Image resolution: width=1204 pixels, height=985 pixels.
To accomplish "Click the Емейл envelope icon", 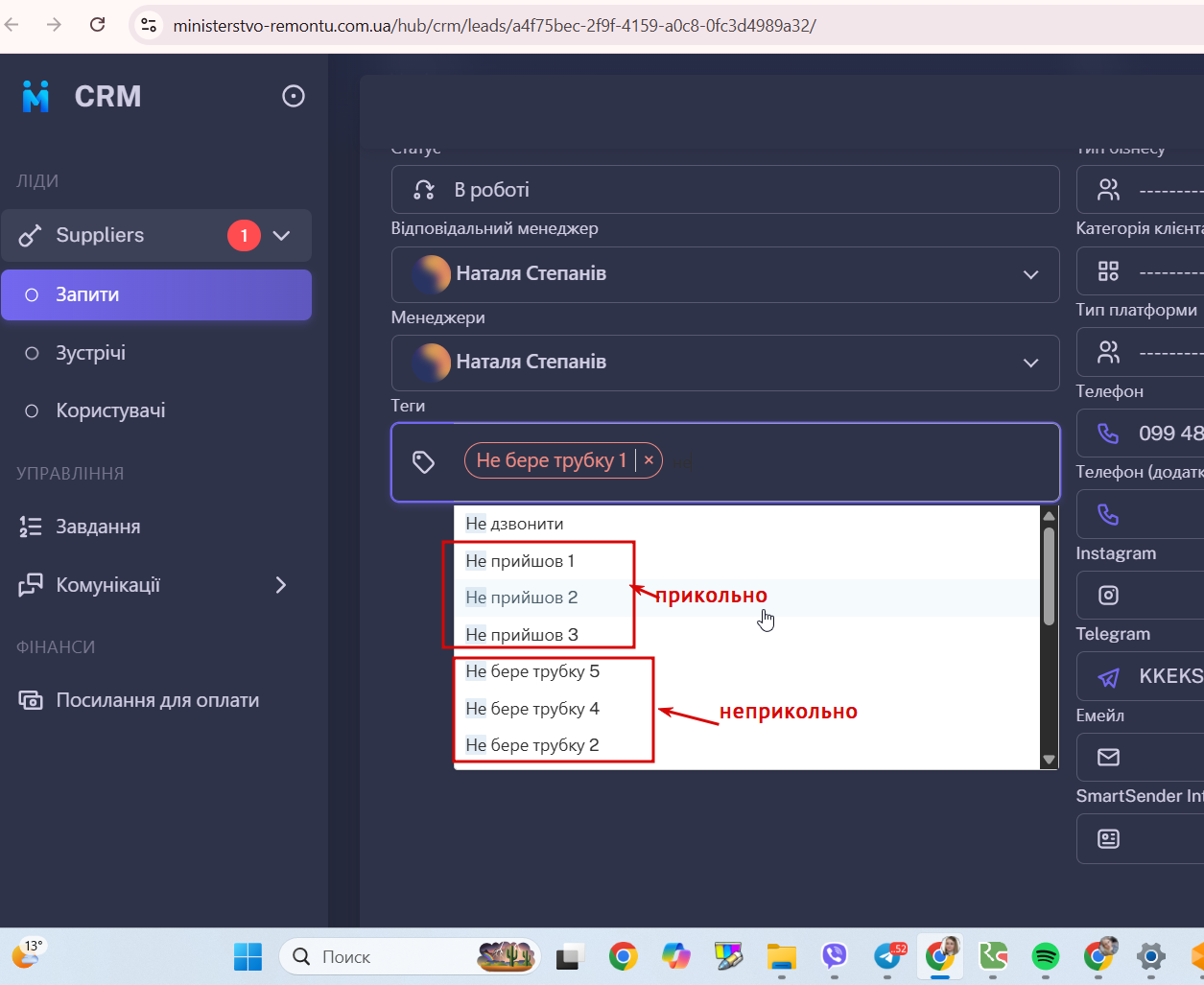I will click(1109, 758).
